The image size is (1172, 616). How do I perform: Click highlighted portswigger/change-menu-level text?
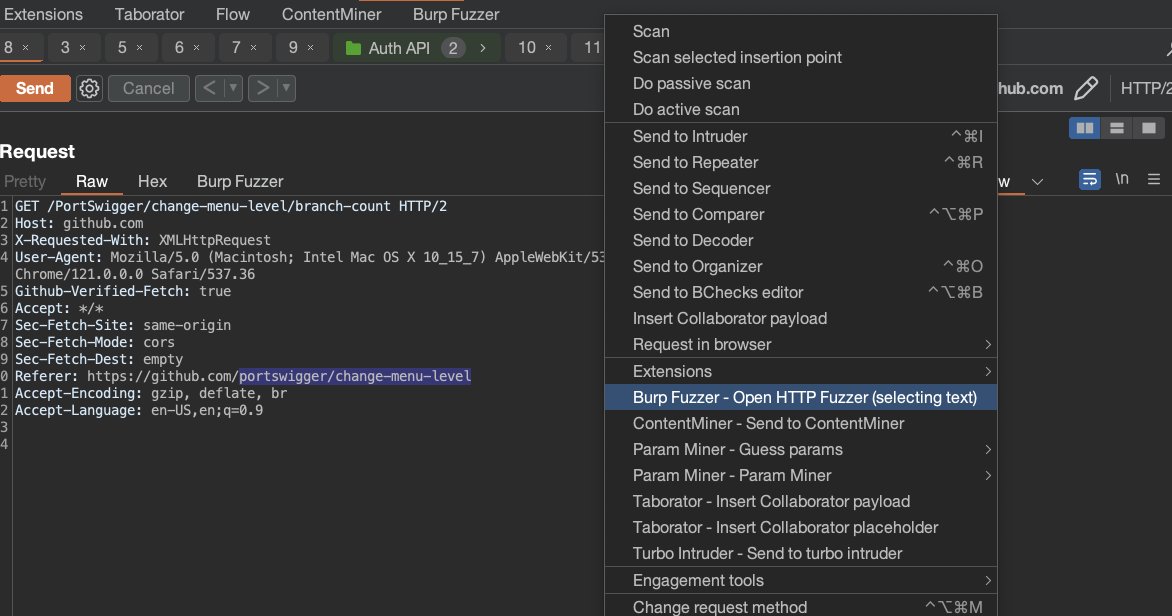[355, 376]
